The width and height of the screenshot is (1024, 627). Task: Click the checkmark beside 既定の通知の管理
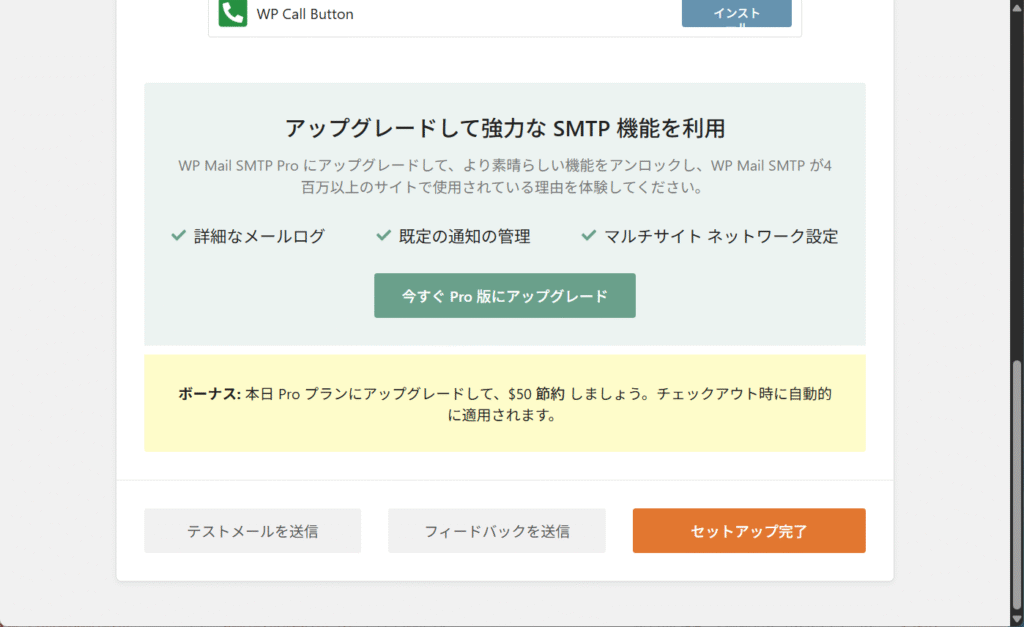click(x=383, y=236)
